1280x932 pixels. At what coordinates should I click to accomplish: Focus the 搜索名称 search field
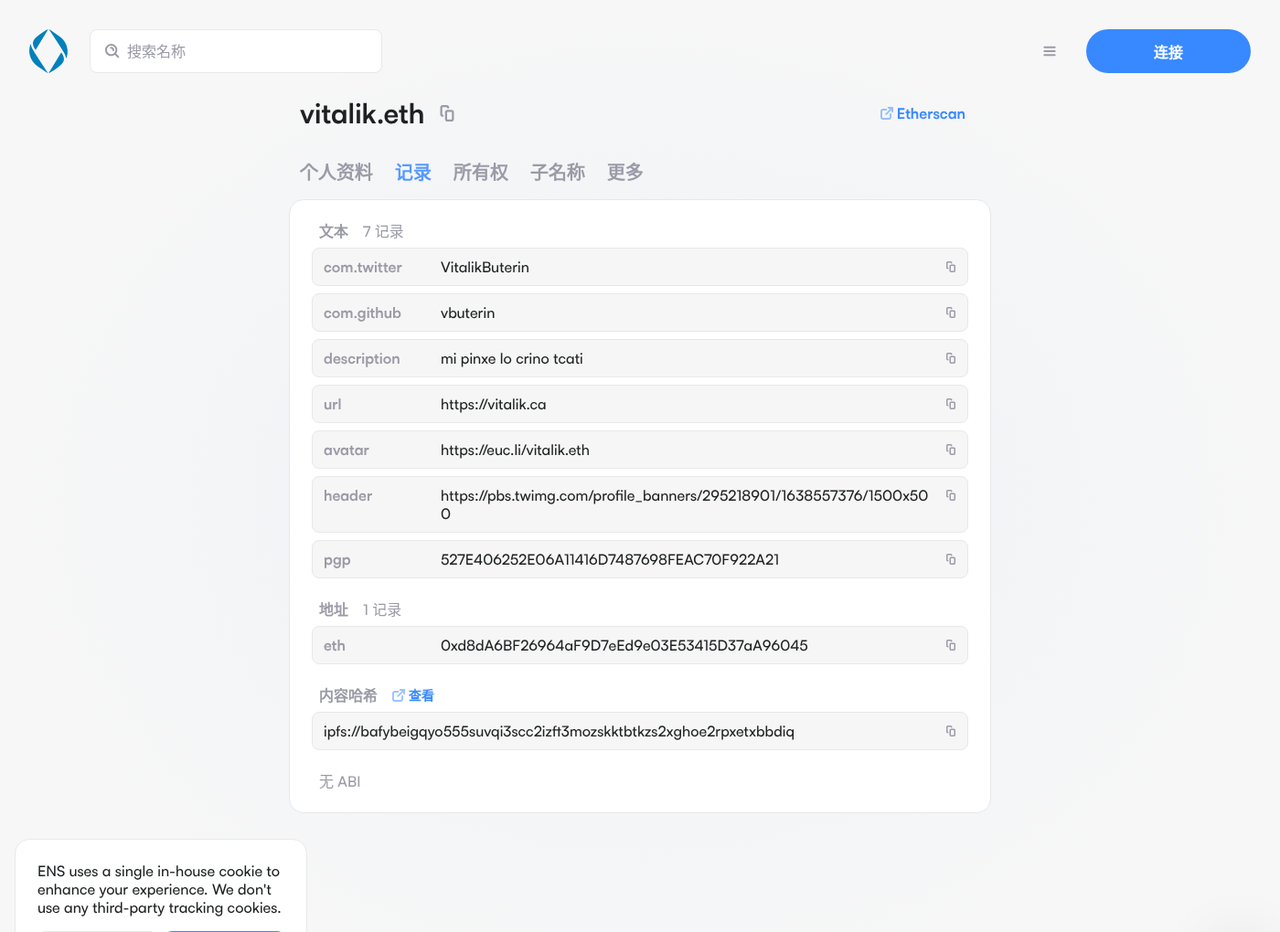click(x=236, y=51)
